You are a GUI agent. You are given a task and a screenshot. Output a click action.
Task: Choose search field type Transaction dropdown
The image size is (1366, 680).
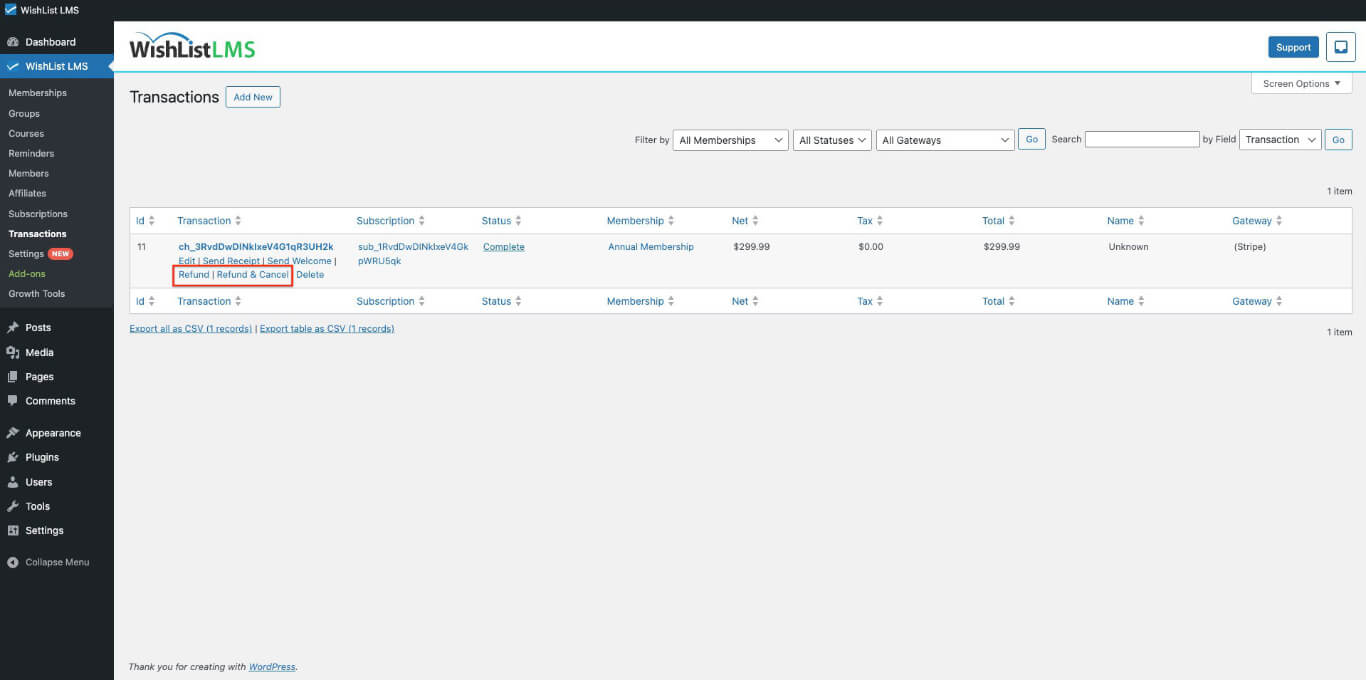pos(1279,140)
